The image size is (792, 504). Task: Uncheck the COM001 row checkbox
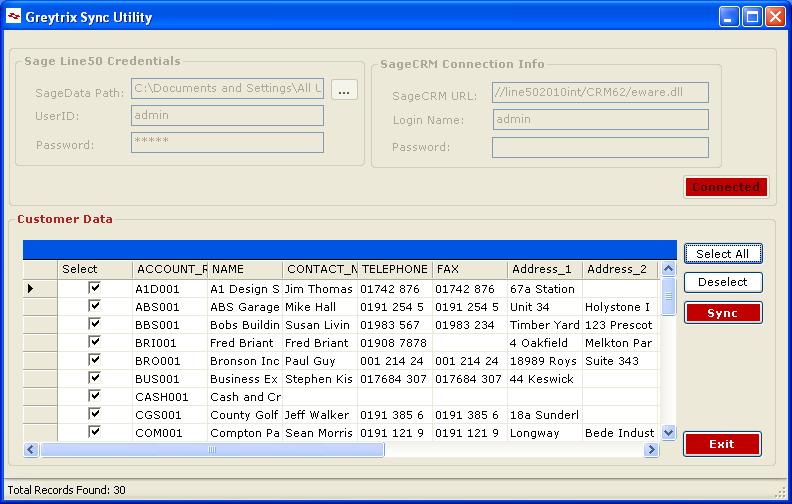pyautogui.click(x=94, y=432)
